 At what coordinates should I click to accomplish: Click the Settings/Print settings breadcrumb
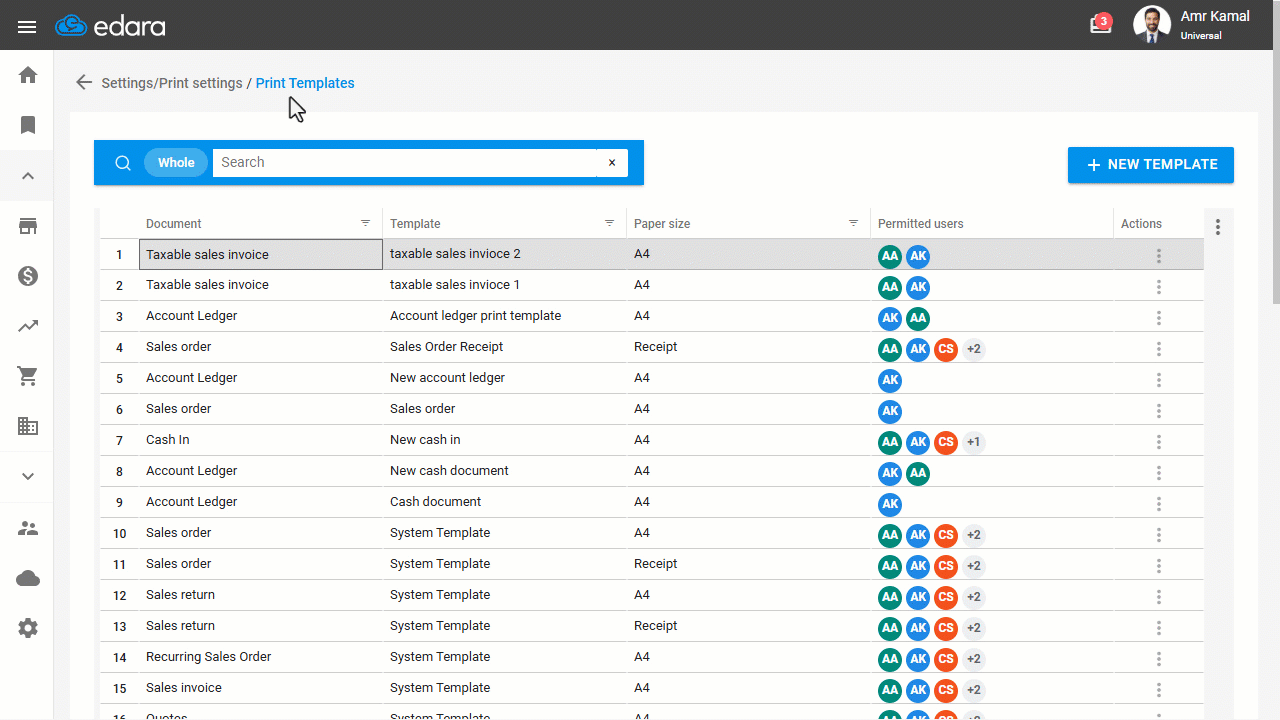coord(172,83)
